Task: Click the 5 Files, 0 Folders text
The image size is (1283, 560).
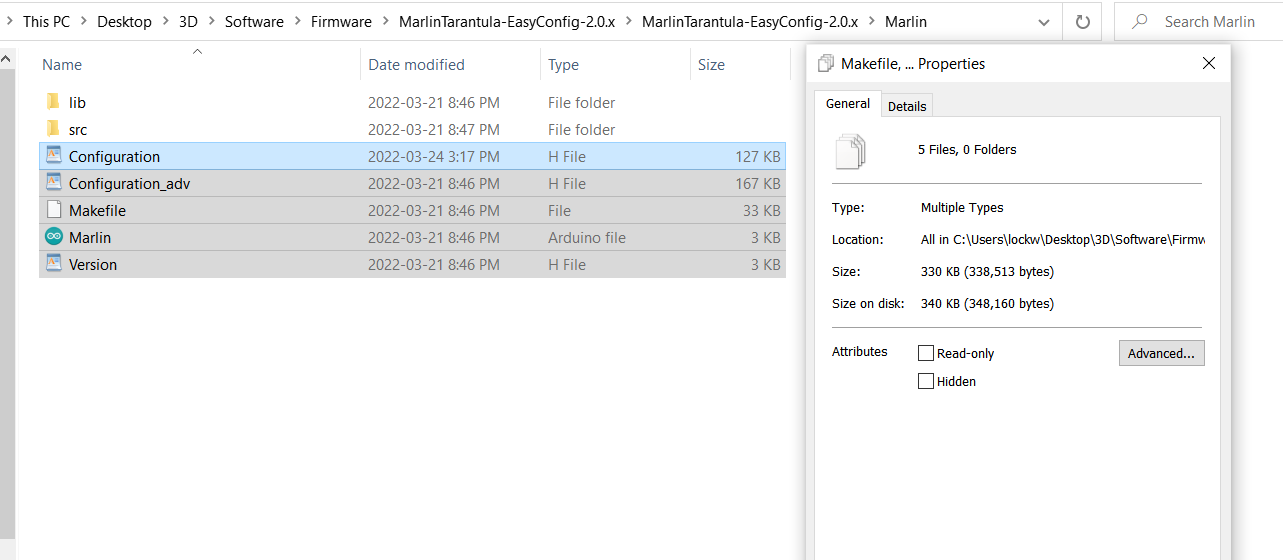Action: (x=967, y=149)
